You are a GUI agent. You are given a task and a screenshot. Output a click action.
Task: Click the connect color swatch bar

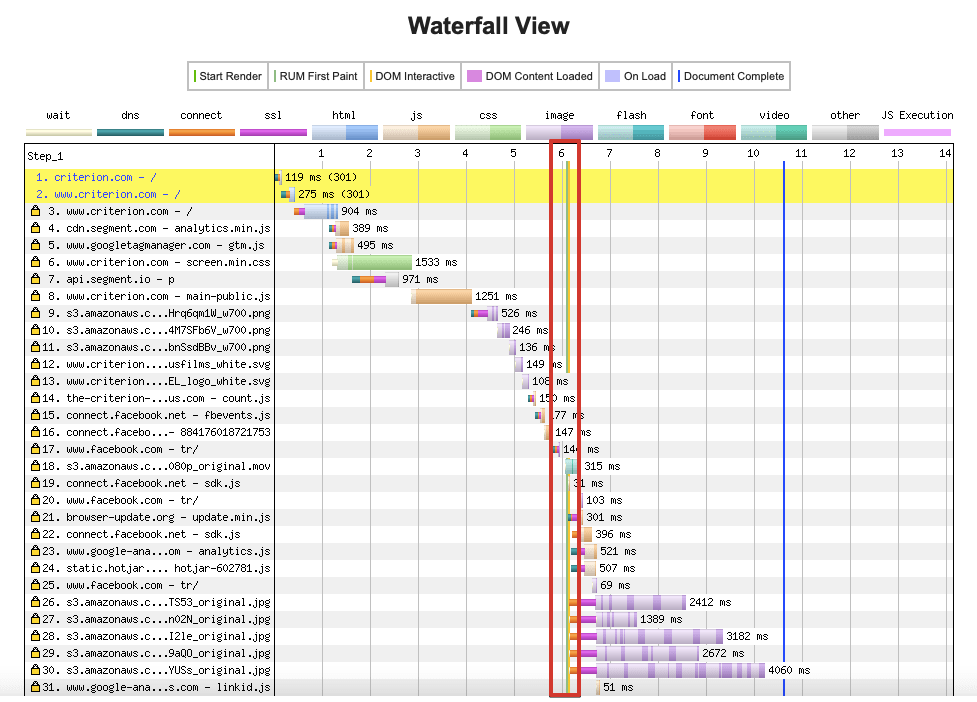pos(202,132)
